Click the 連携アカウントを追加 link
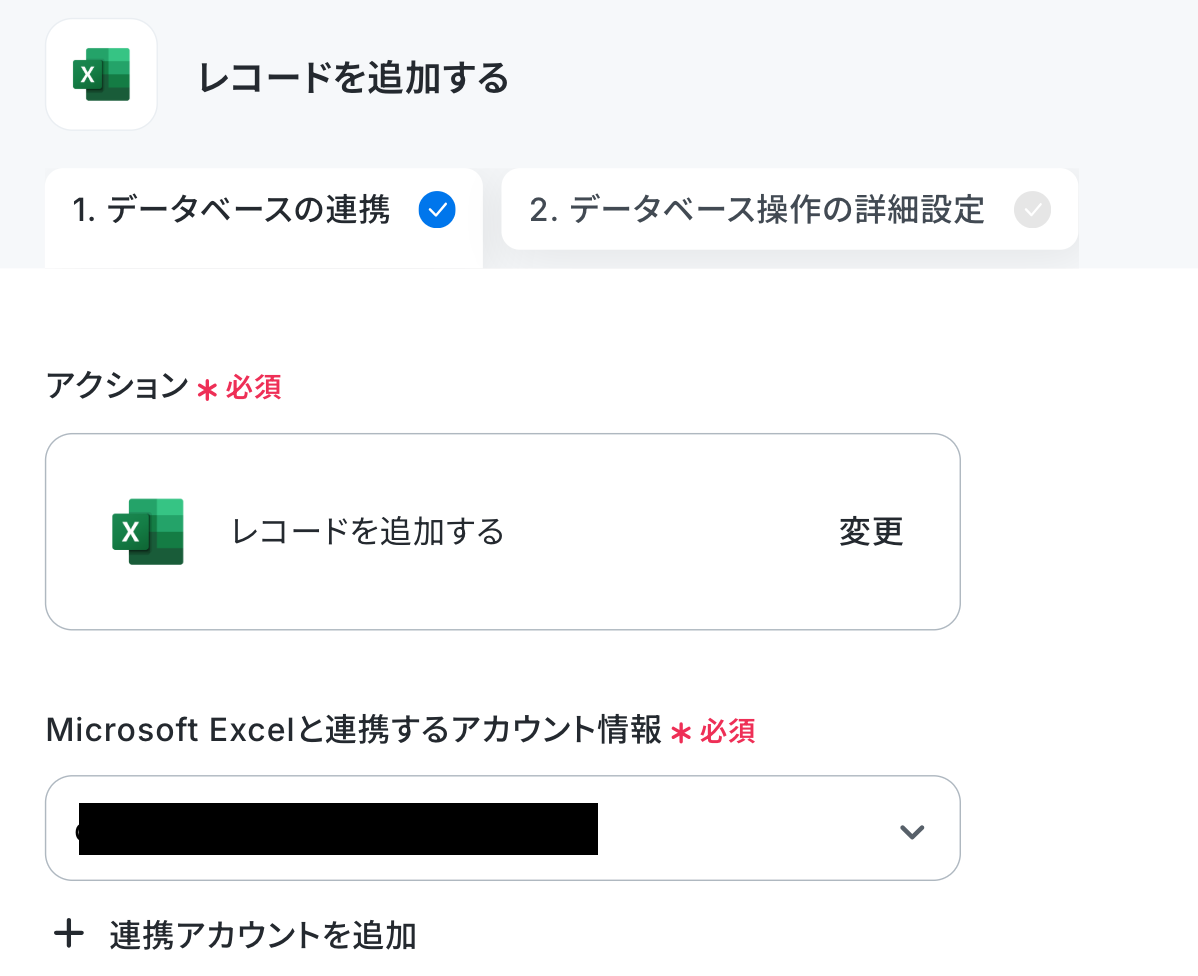1198x976 pixels. point(263,935)
